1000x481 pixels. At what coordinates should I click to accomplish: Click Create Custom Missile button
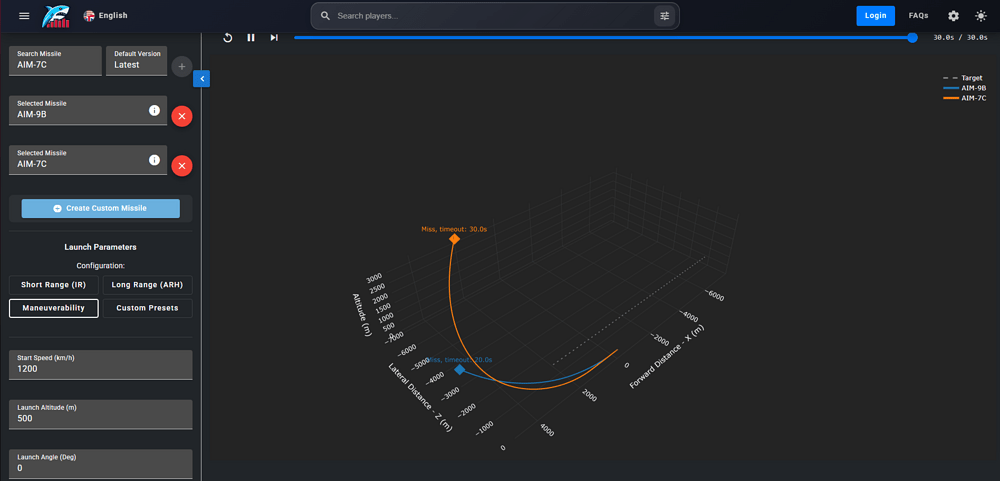point(101,209)
